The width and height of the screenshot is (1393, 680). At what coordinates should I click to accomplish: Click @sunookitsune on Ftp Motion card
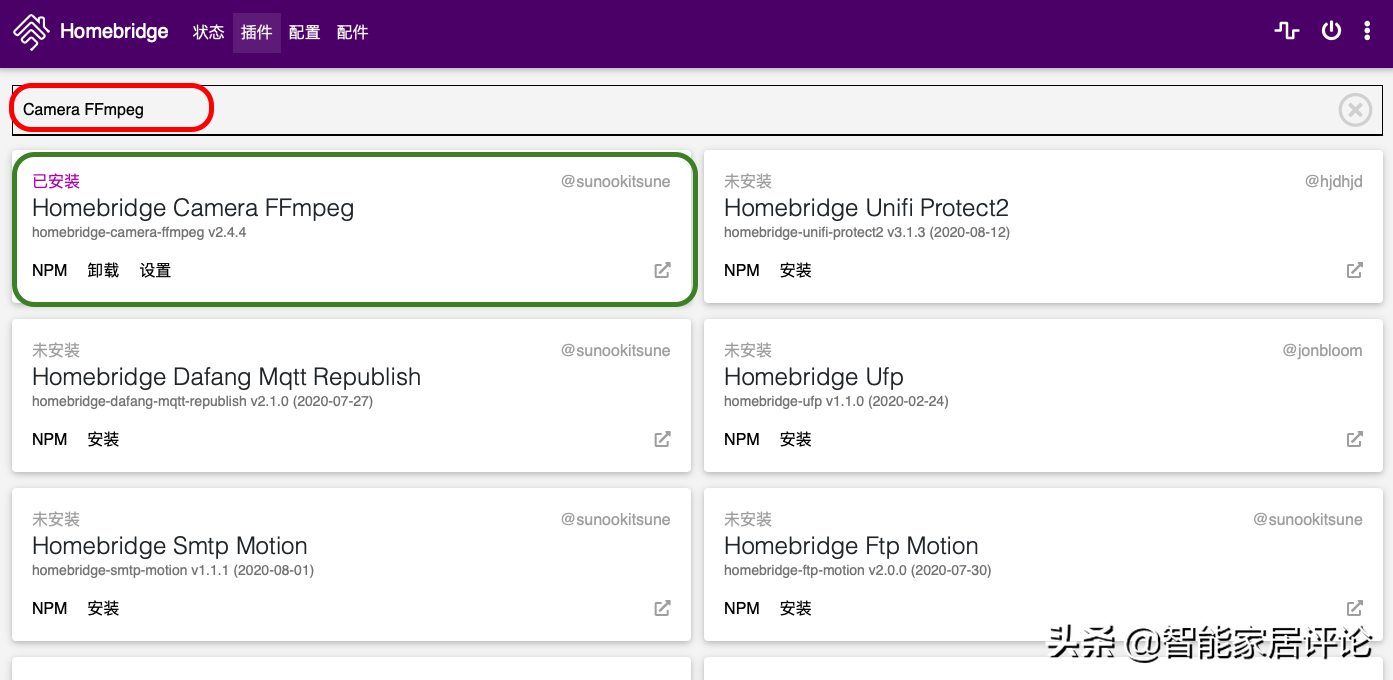point(1308,519)
